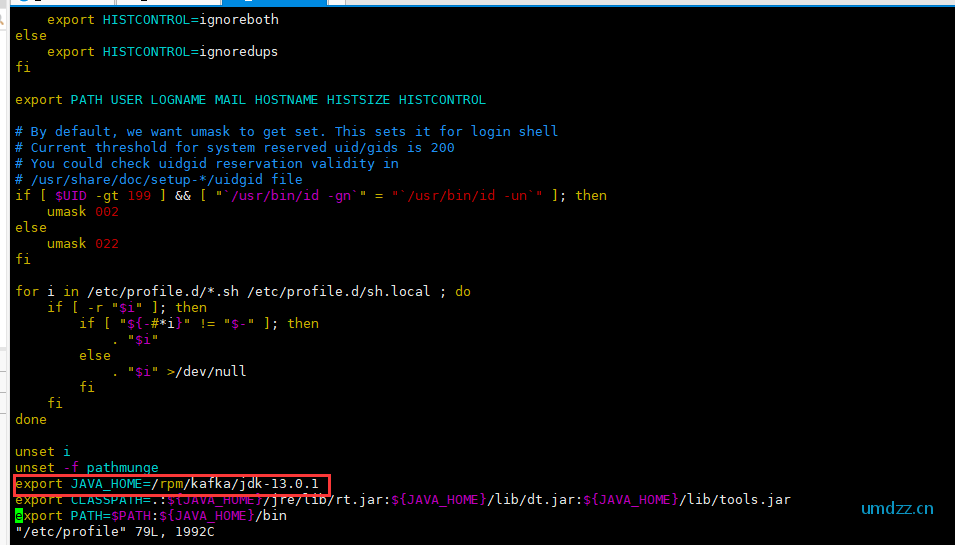The width and height of the screenshot is (955, 545).
Task: Click the "# /usr/share/doc/setup-*/uidgid file" comment
Action: (x=159, y=180)
